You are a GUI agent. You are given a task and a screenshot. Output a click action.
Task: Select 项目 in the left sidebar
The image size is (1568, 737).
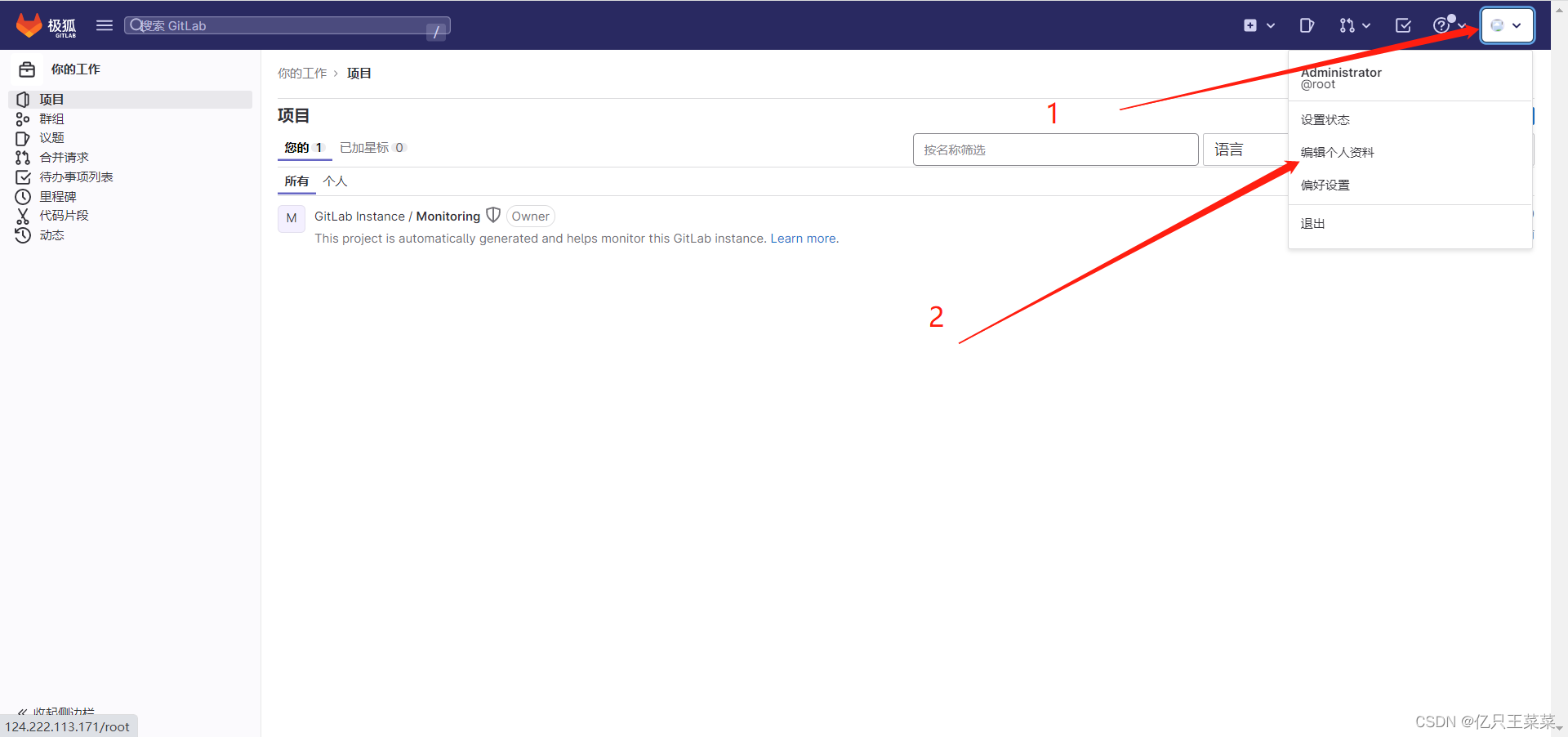(131, 100)
